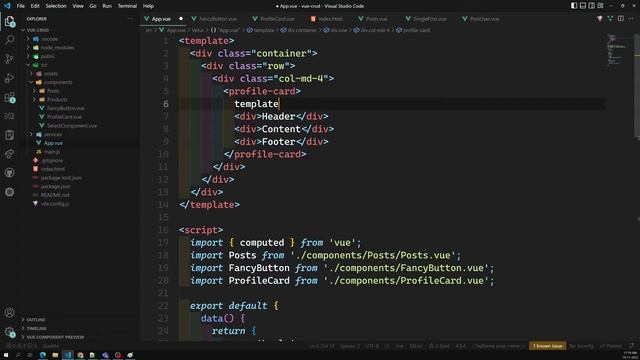Image resolution: width=640 pixels, height=360 pixels.
Task: Switch to the ProfileCard.vue tab
Action: click(277, 19)
